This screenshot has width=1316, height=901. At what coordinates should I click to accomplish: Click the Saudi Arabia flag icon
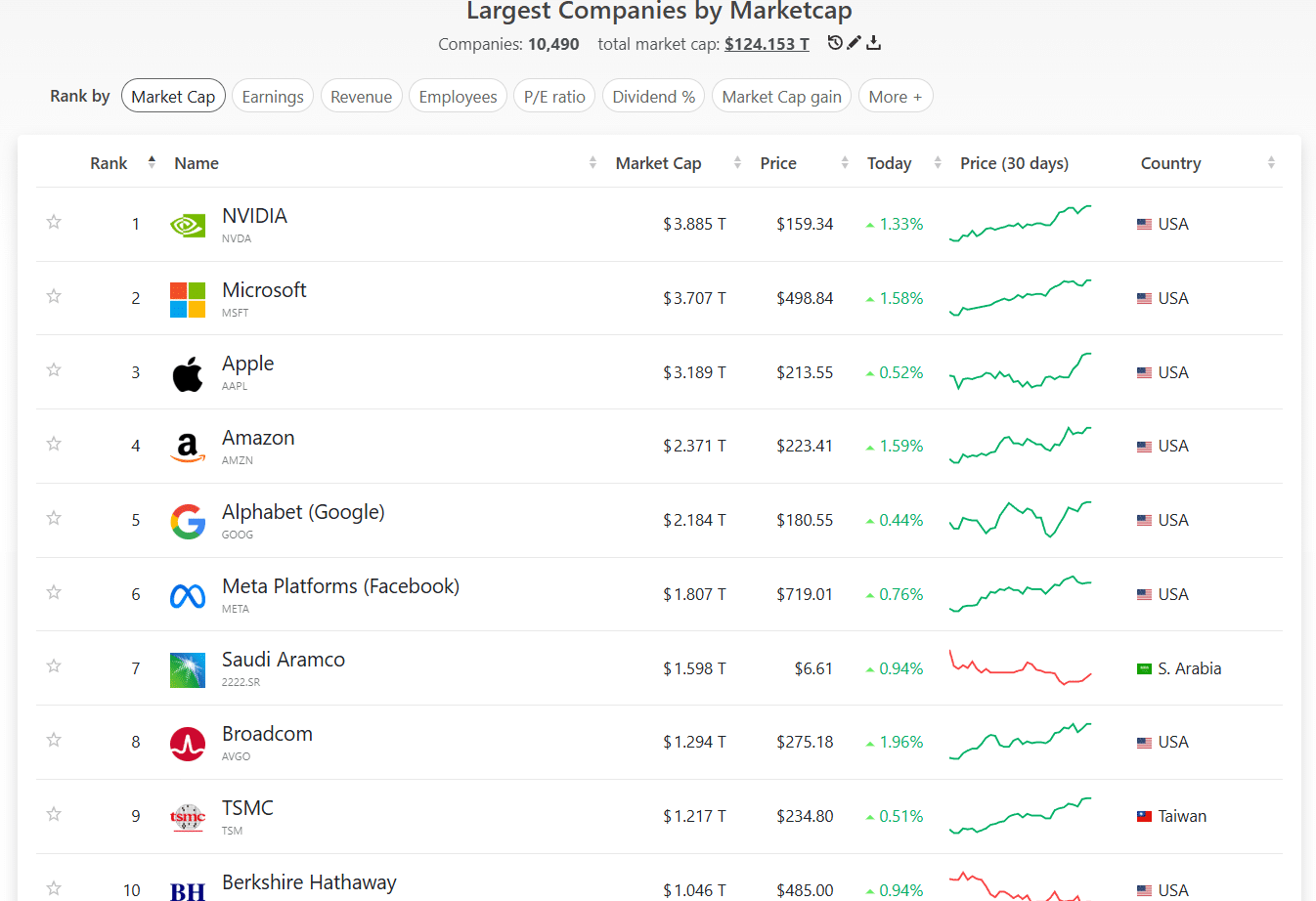(x=1144, y=669)
